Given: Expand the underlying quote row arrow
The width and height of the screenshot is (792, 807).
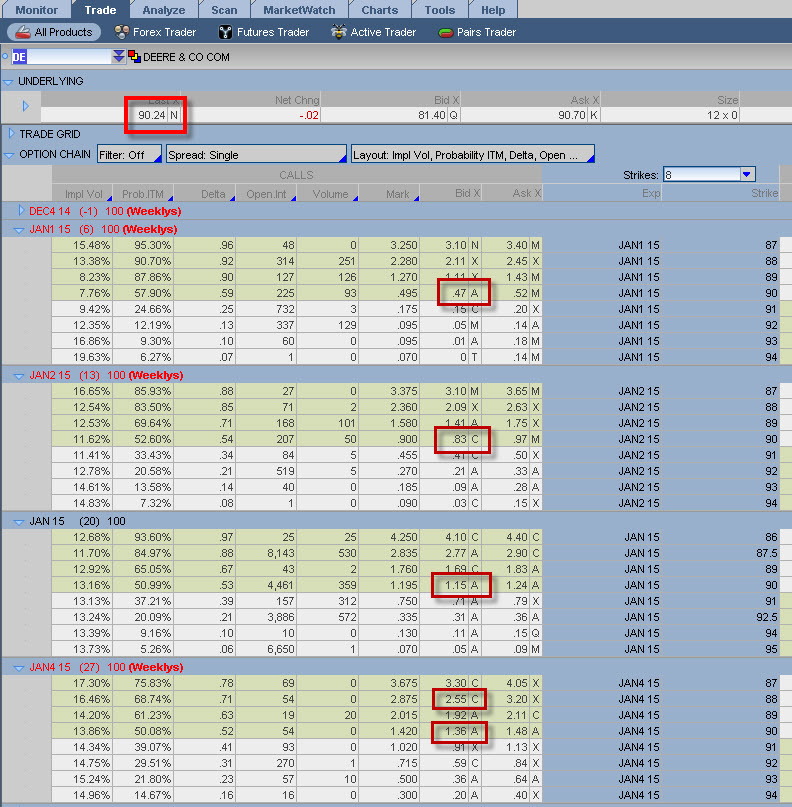Looking at the screenshot, I should [x=26, y=106].
